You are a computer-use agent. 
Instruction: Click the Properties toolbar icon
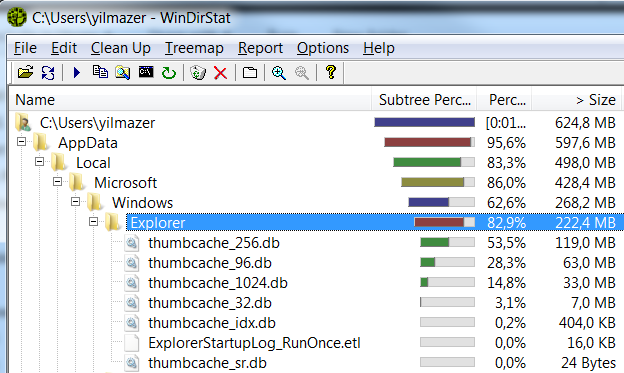tap(250, 72)
